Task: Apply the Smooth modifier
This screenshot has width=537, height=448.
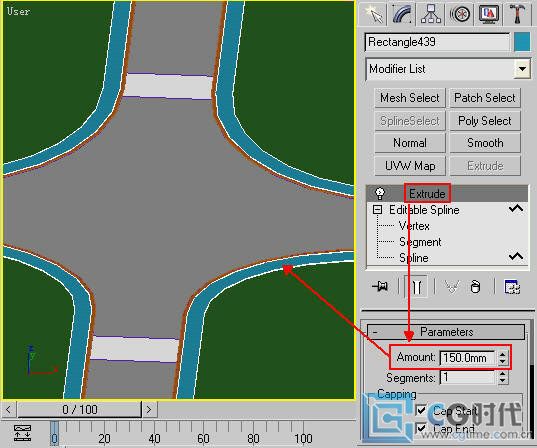Action: tap(485, 143)
